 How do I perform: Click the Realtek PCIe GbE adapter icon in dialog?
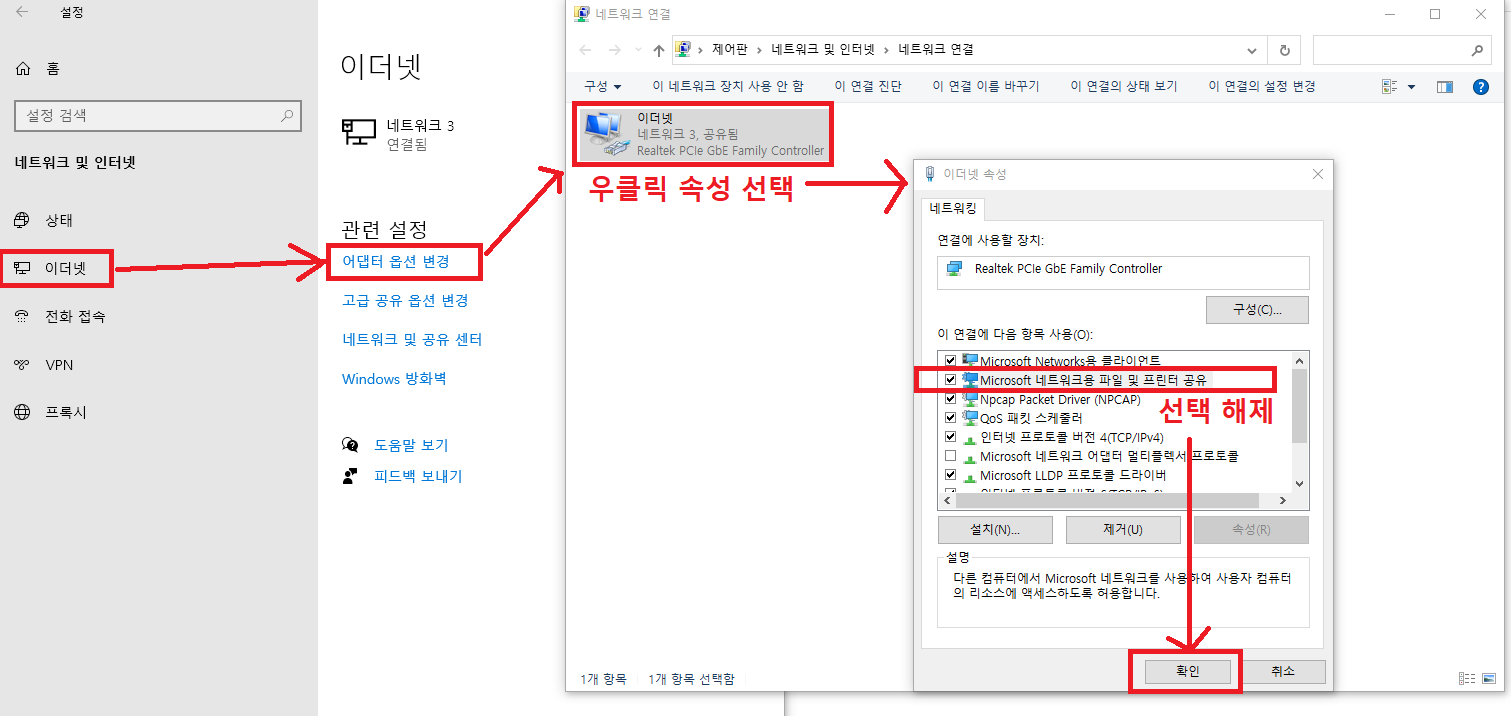tap(955, 269)
